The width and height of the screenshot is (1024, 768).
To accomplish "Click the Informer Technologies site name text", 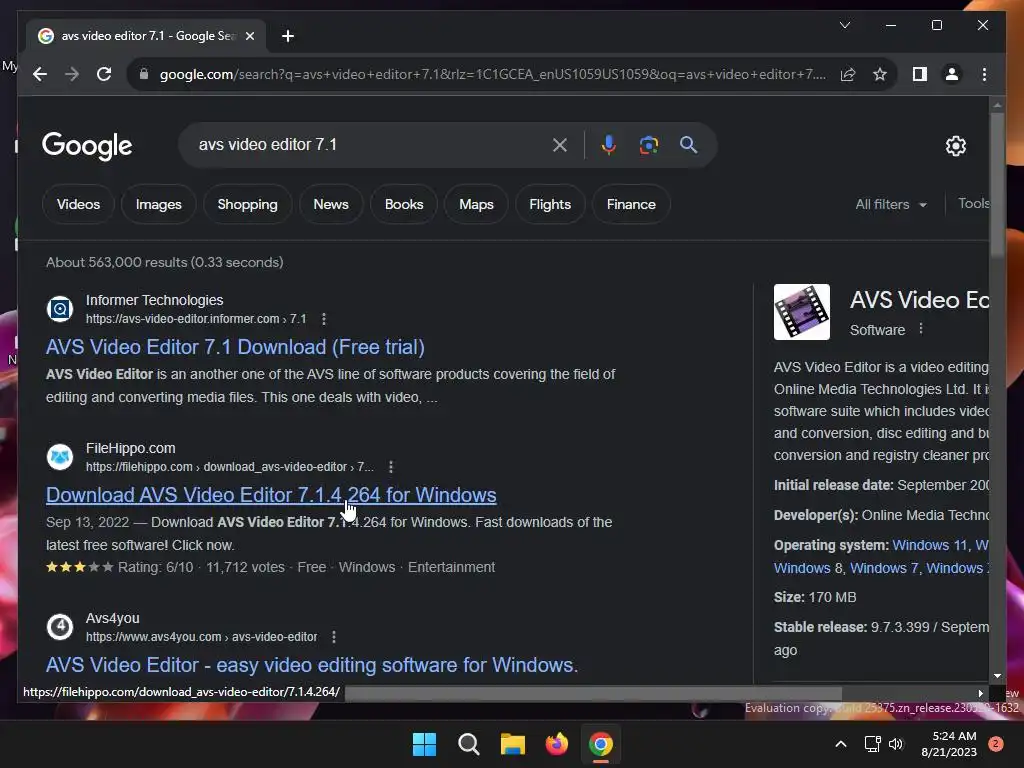I will (155, 300).
